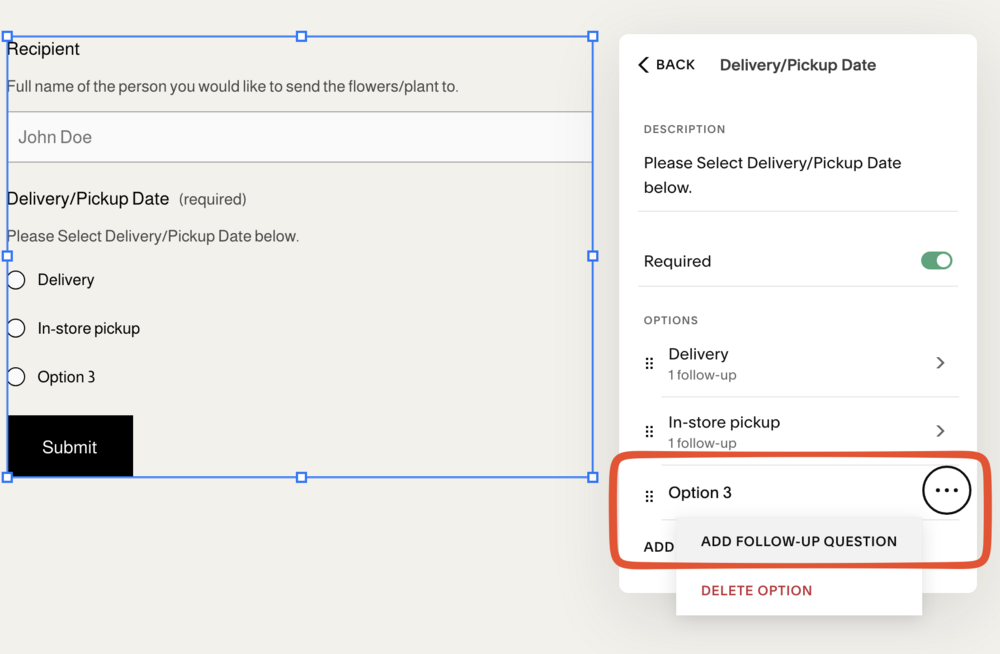Viewport: 1000px width, 654px height.
Task: Click the top-center resize handle of the form block
Action: [301, 36]
